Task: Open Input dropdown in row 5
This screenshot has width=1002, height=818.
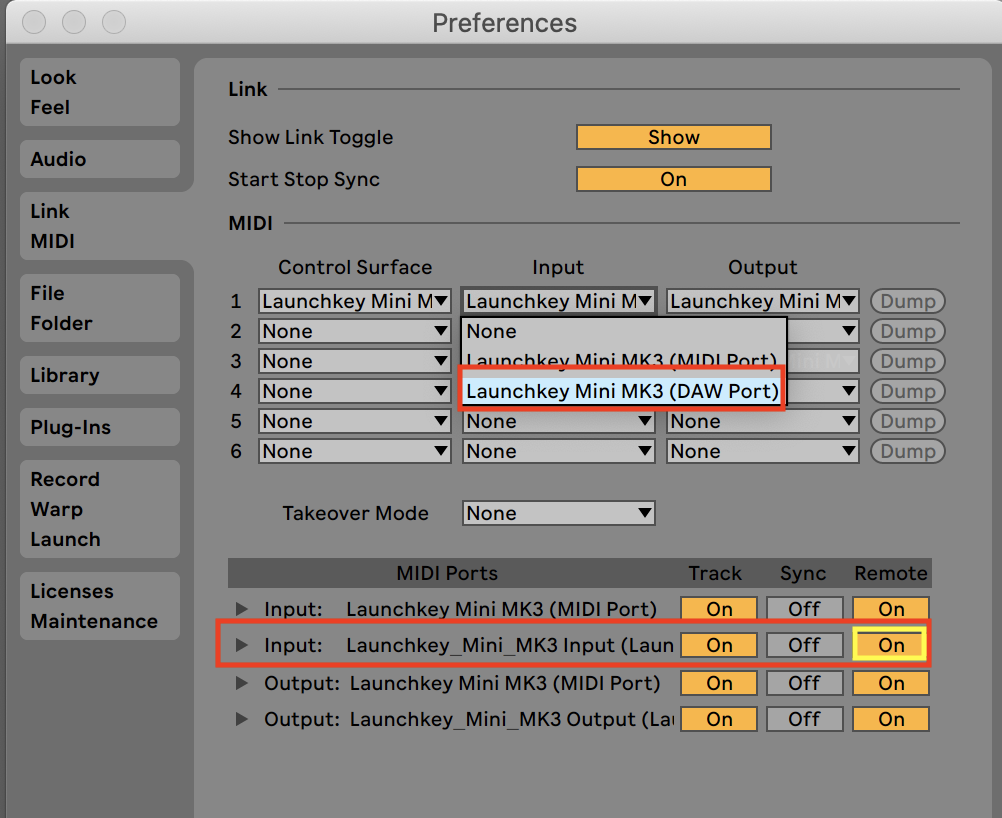Action: (559, 421)
